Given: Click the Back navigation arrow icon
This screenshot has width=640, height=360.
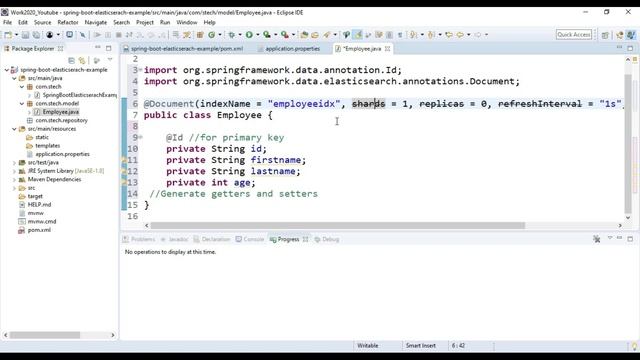Looking at the screenshot, I should [460, 35].
